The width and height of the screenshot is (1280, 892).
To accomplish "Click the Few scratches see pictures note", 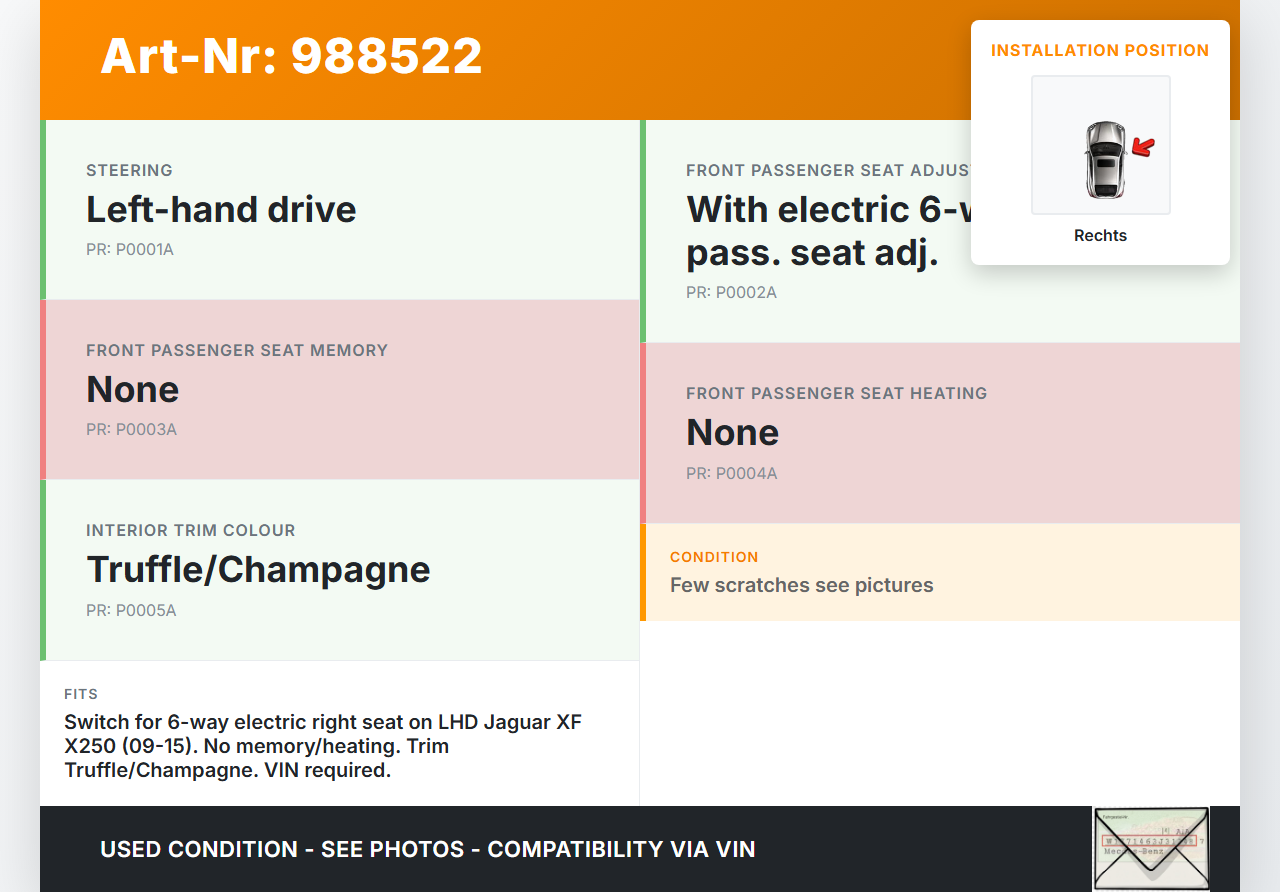I will (801, 585).
